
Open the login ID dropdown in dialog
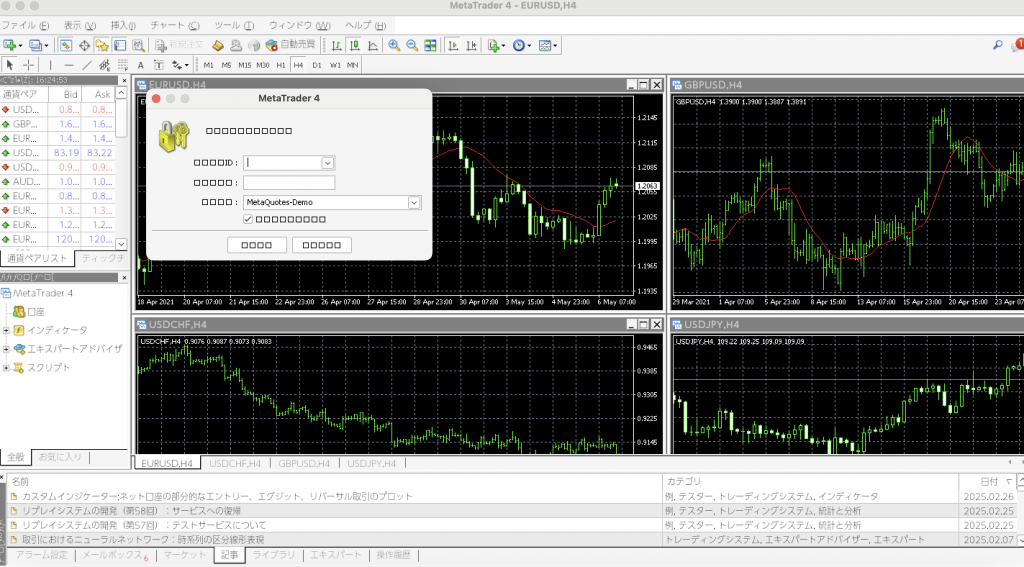327,163
